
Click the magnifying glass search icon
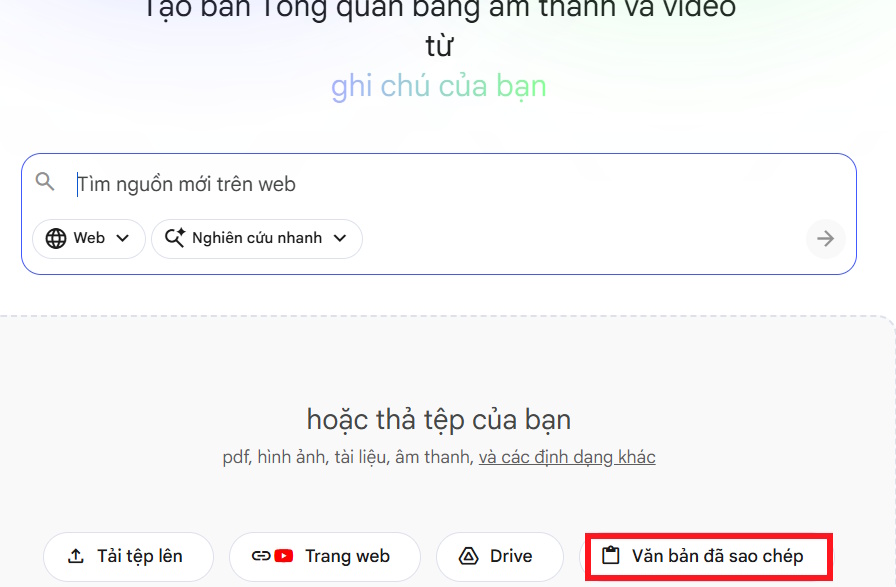point(45,182)
